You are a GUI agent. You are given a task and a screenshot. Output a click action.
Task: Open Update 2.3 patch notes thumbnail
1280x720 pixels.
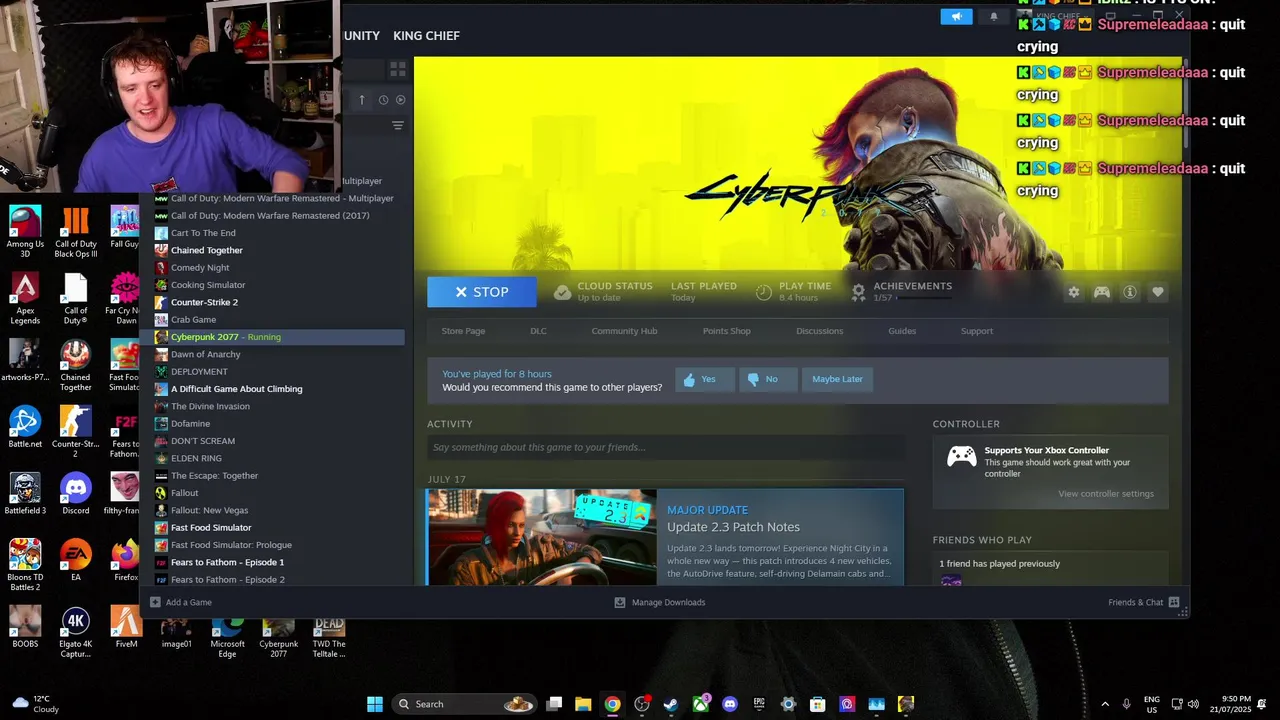pos(541,537)
